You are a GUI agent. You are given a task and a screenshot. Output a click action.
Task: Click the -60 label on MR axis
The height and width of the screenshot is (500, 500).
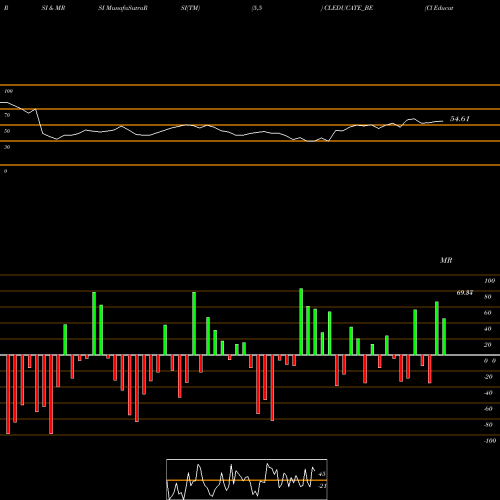[488, 409]
